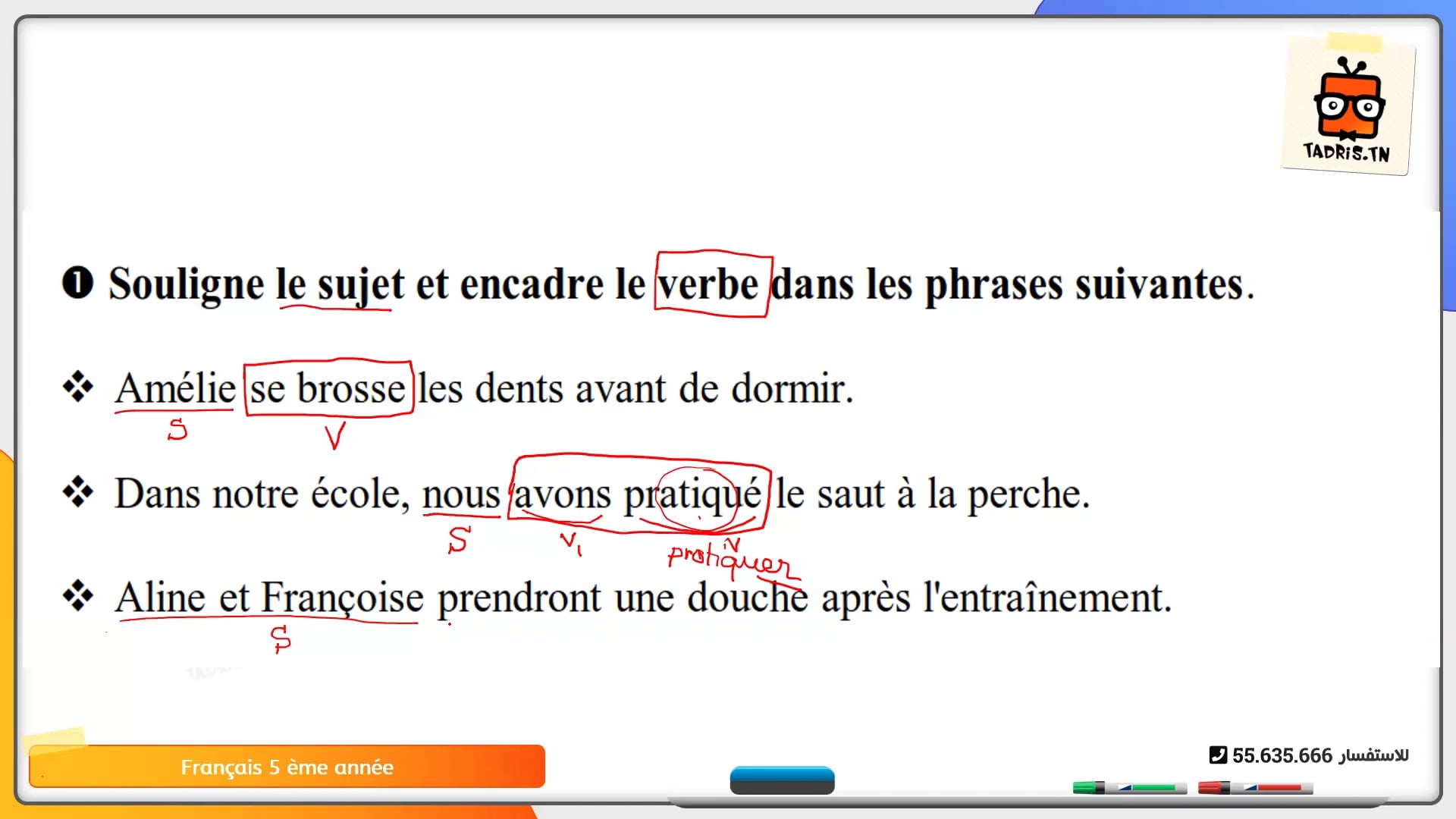Screen dimensions: 1456x819
Task: Click the black circled number one
Action: pyautogui.click(x=77, y=283)
